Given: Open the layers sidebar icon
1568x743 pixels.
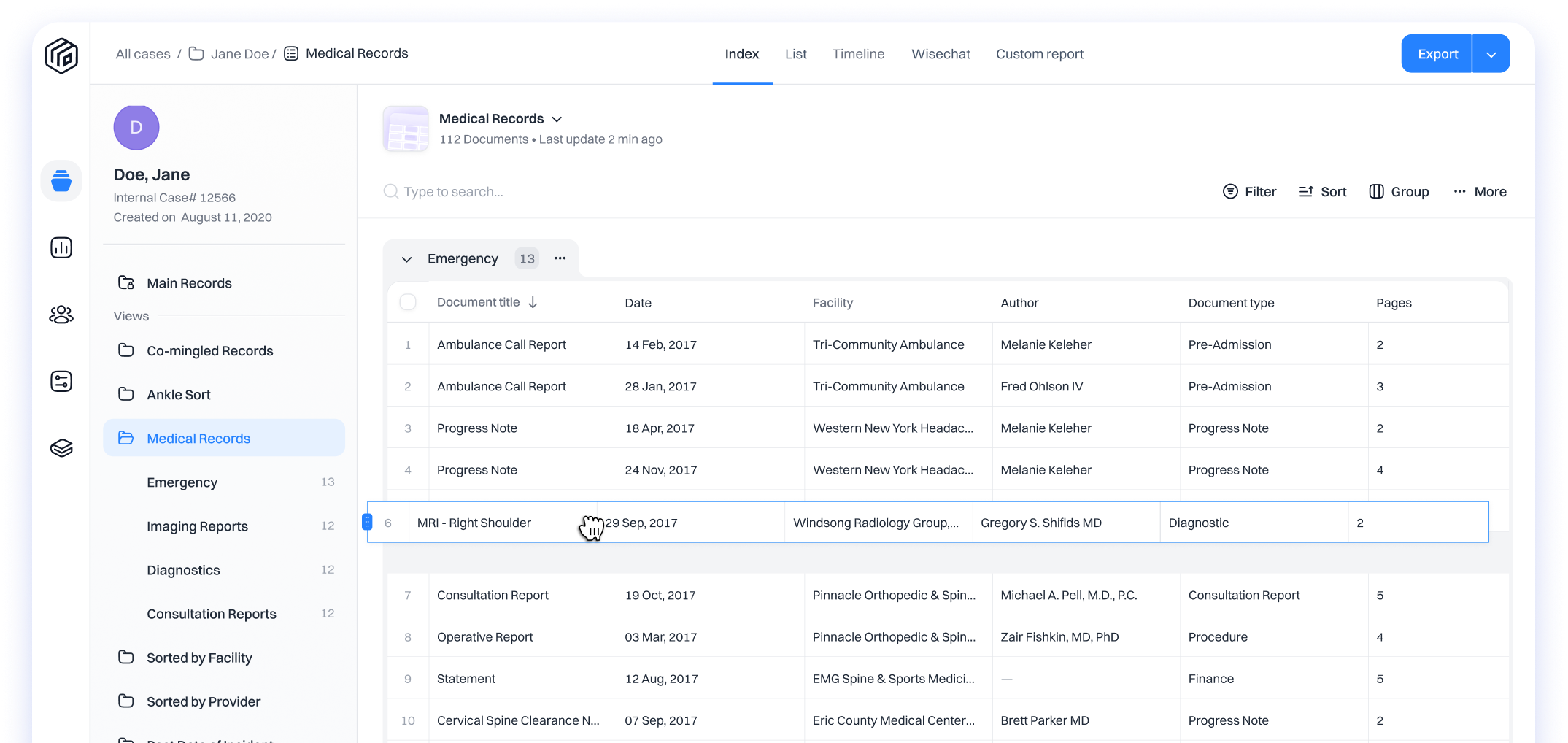Looking at the screenshot, I should click(x=61, y=448).
